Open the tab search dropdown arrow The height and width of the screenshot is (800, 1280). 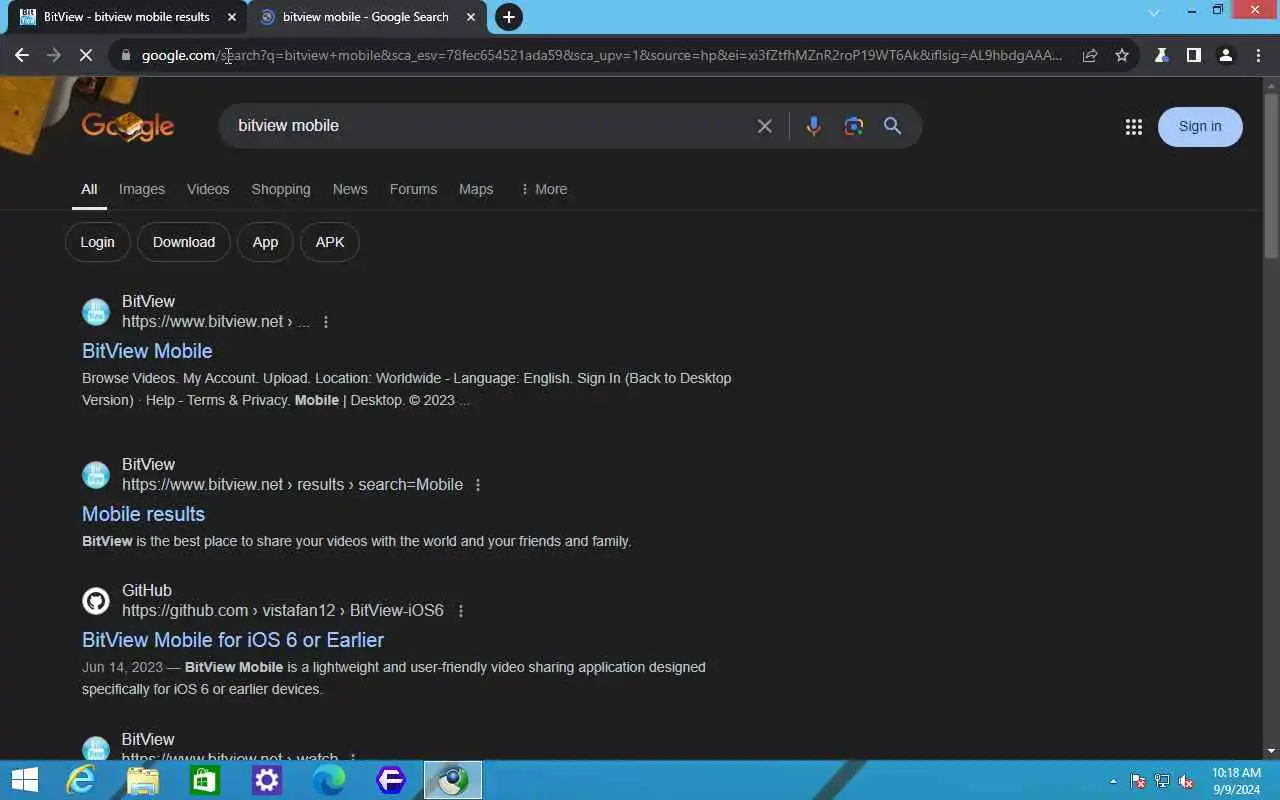click(1153, 13)
